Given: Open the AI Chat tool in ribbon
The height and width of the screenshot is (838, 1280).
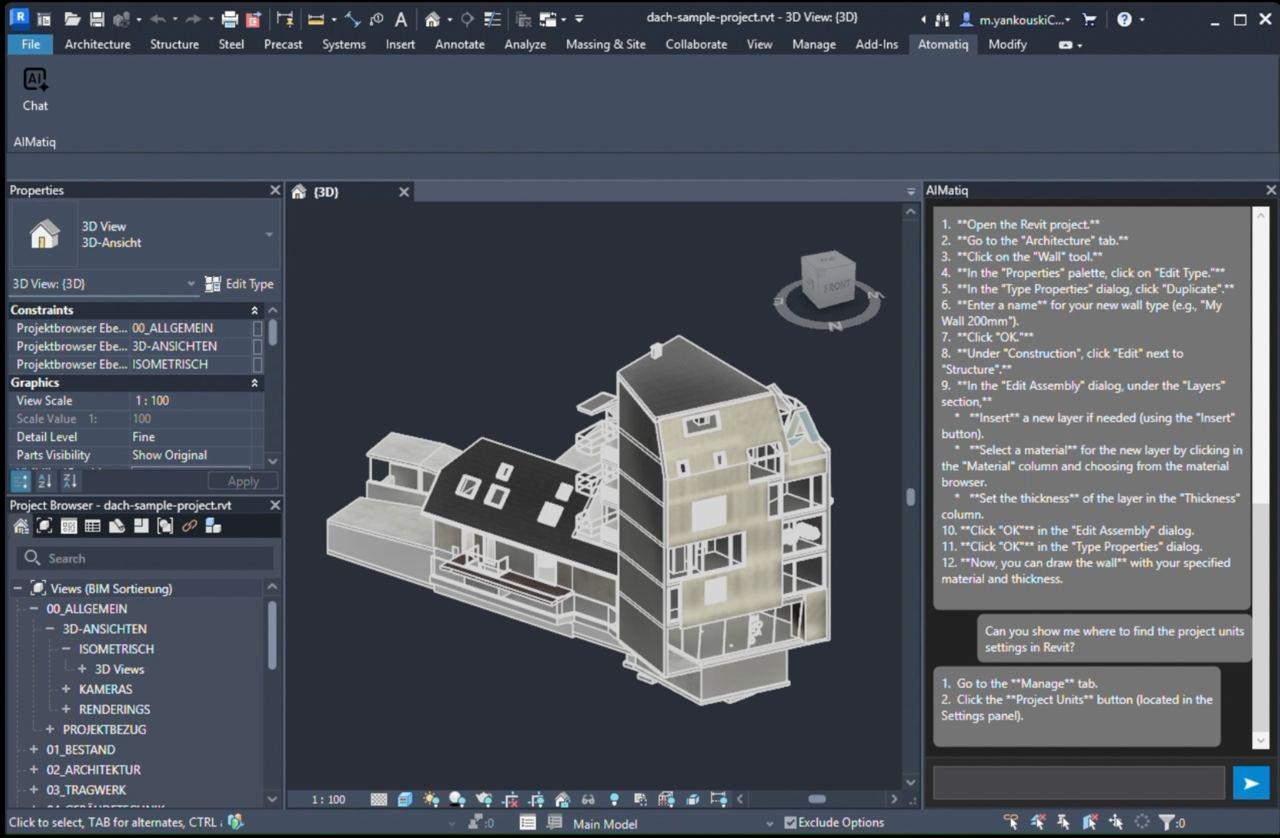Looking at the screenshot, I should point(35,89).
